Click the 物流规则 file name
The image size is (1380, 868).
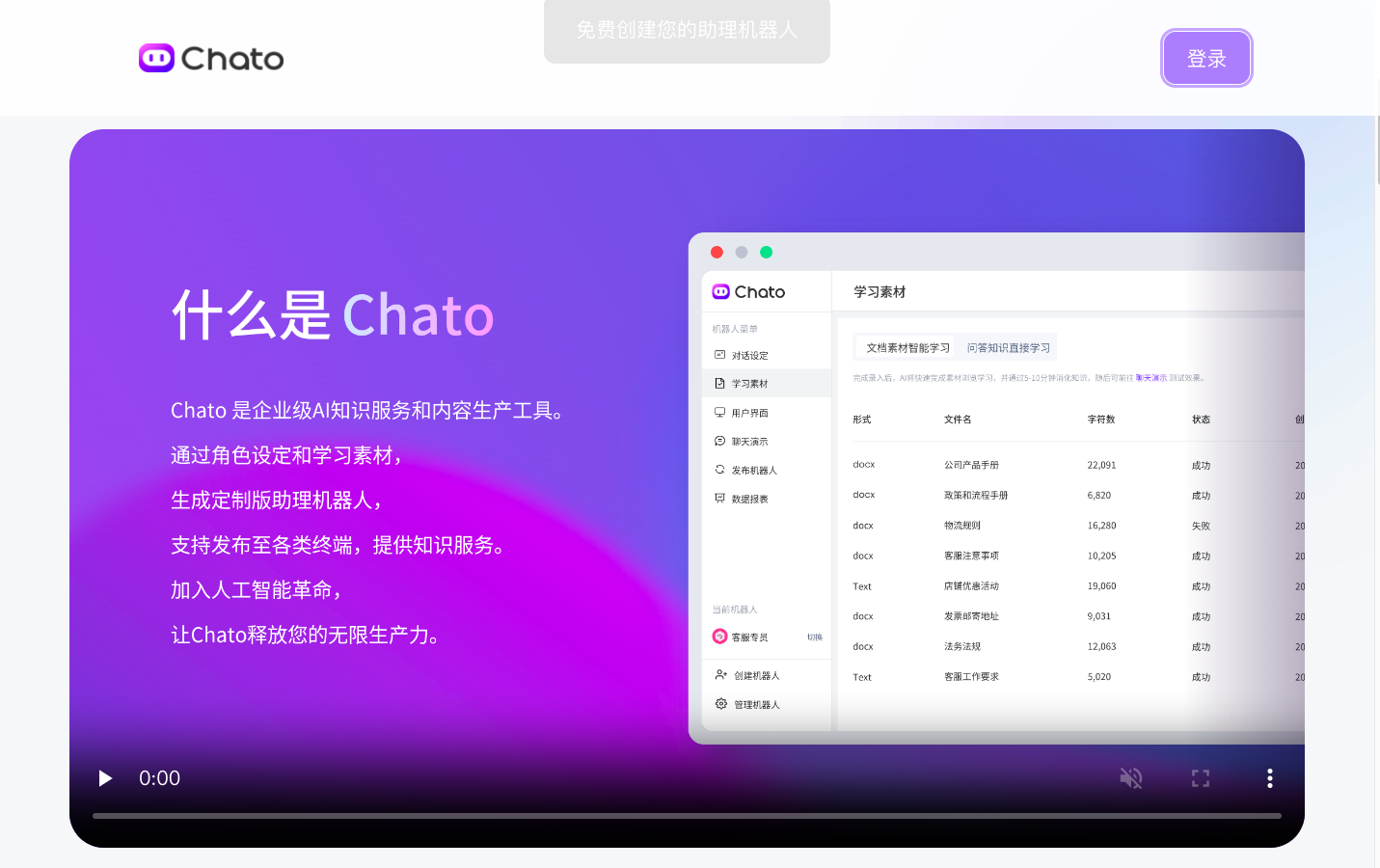[x=962, y=526]
